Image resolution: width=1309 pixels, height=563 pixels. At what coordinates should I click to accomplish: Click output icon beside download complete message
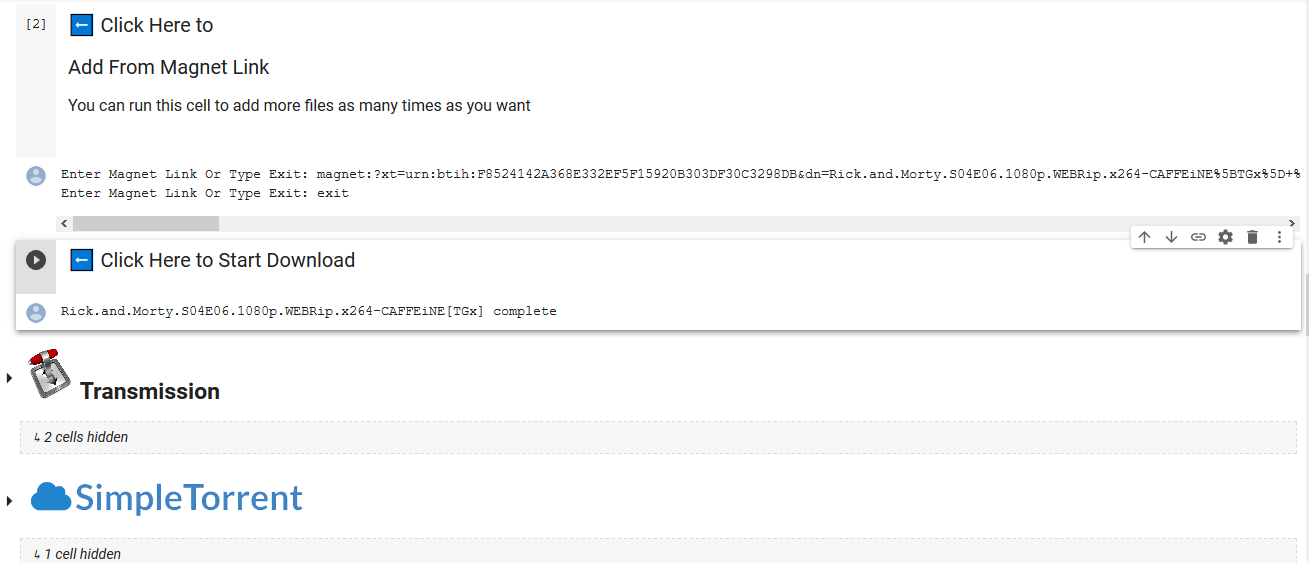tap(36, 312)
